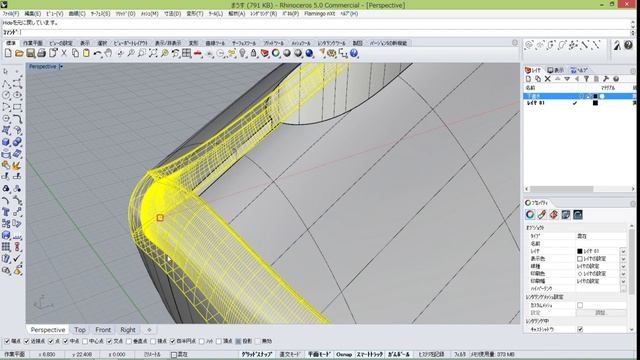Click the Zoom Extents icon
The height and width of the screenshot is (360, 640).
(153, 53)
